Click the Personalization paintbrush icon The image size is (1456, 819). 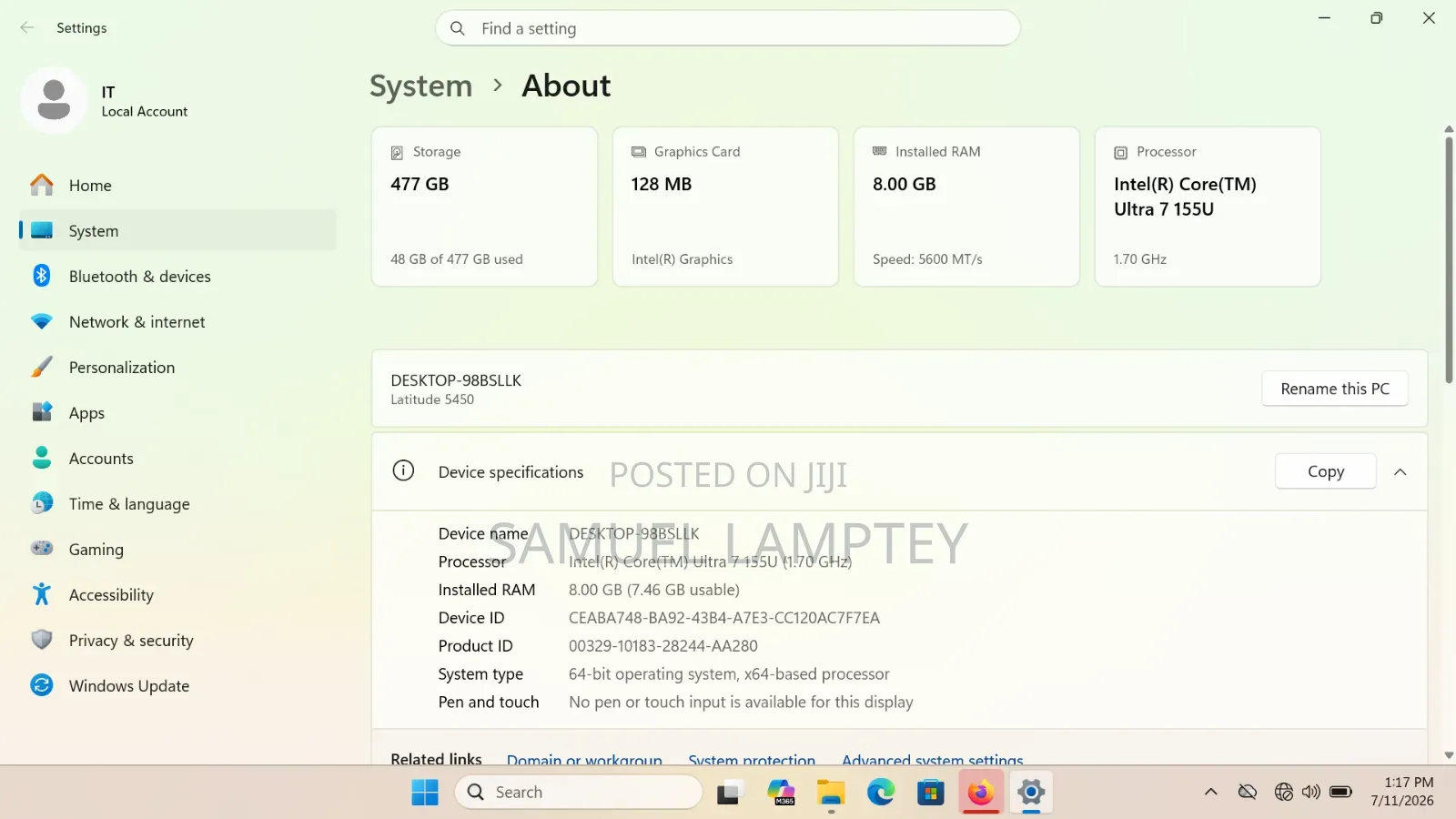pyautogui.click(x=42, y=367)
